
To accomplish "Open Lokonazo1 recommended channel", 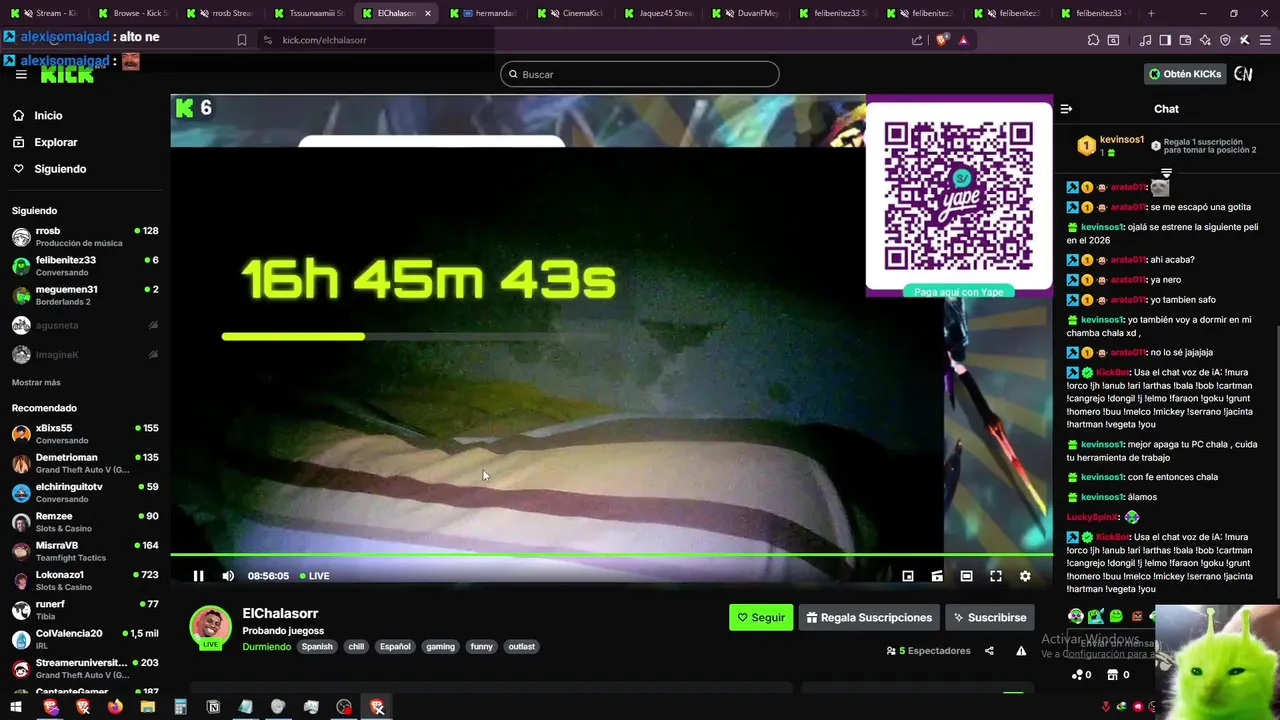I will (x=85, y=580).
